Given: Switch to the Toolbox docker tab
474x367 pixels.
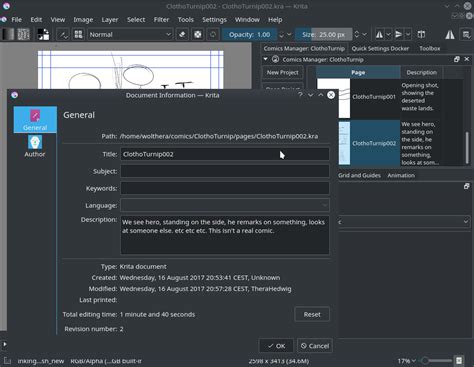Looking at the screenshot, I should tap(430, 48).
